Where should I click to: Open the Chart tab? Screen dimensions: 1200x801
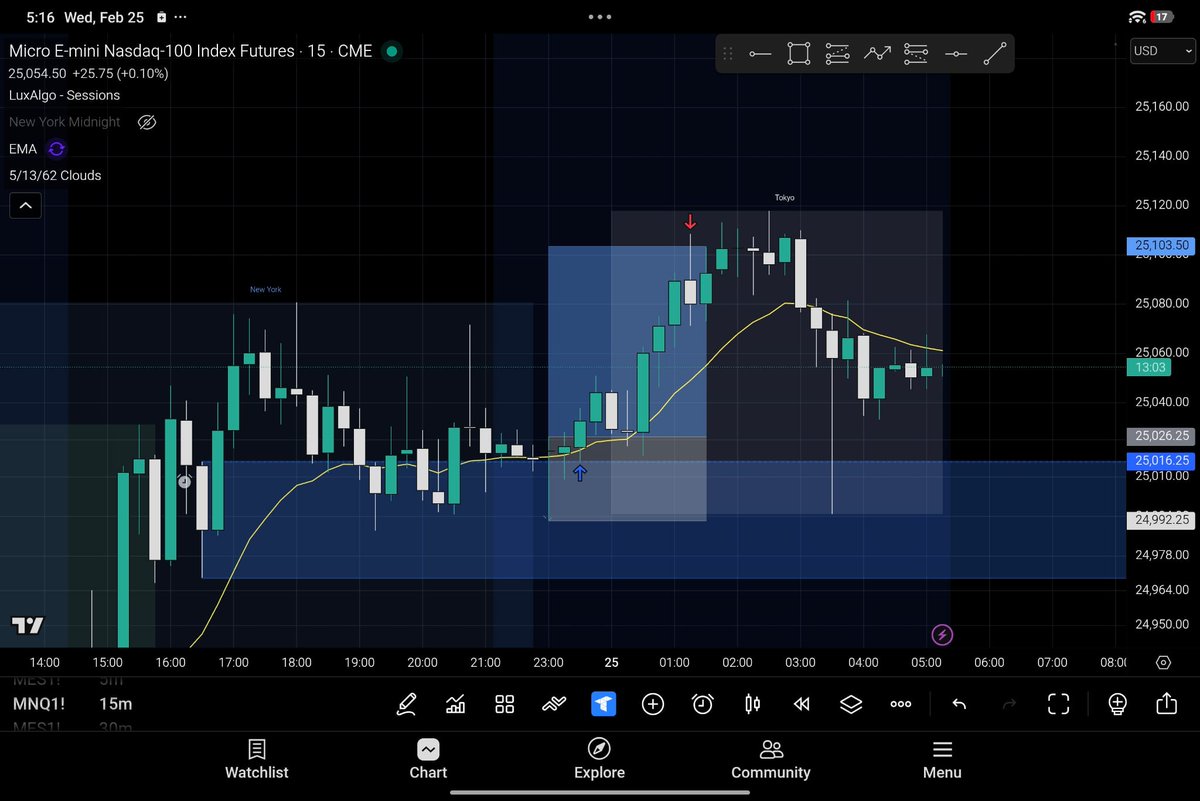428,759
